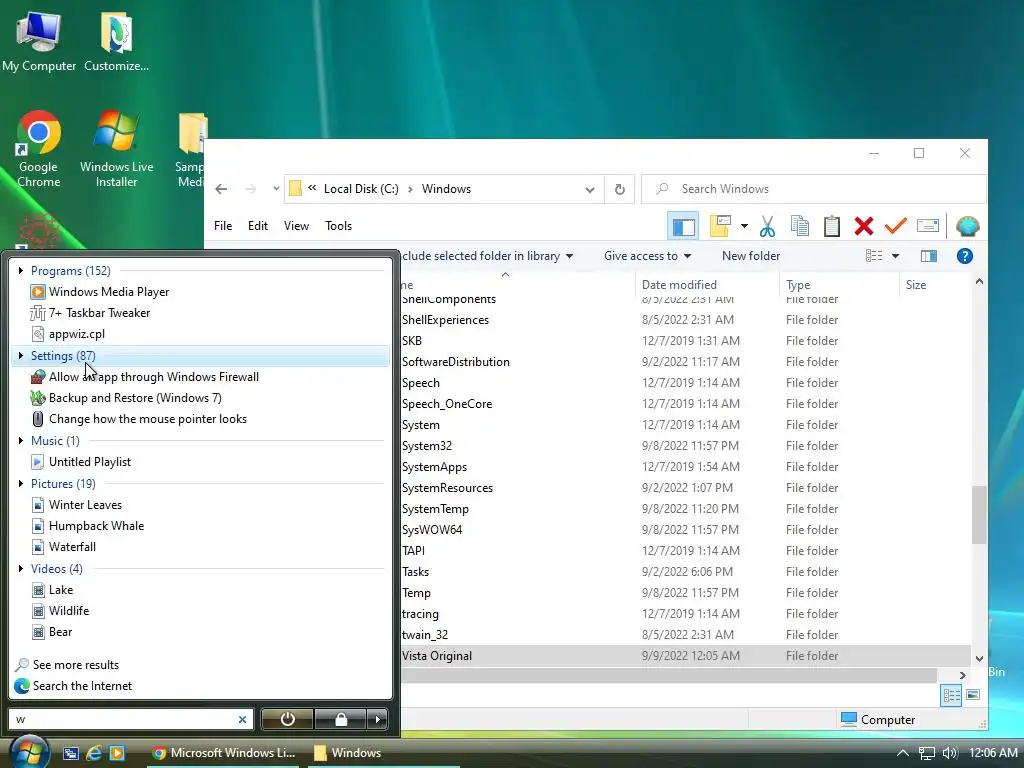Open 7+ Taskbar Tweaker result
The height and width of the screenshot is (768, 1024).
point(99,313)
